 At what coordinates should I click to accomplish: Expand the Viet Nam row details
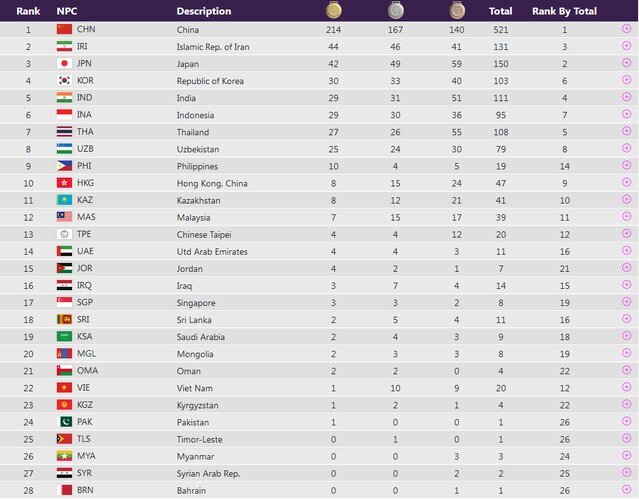click(626, 388)
